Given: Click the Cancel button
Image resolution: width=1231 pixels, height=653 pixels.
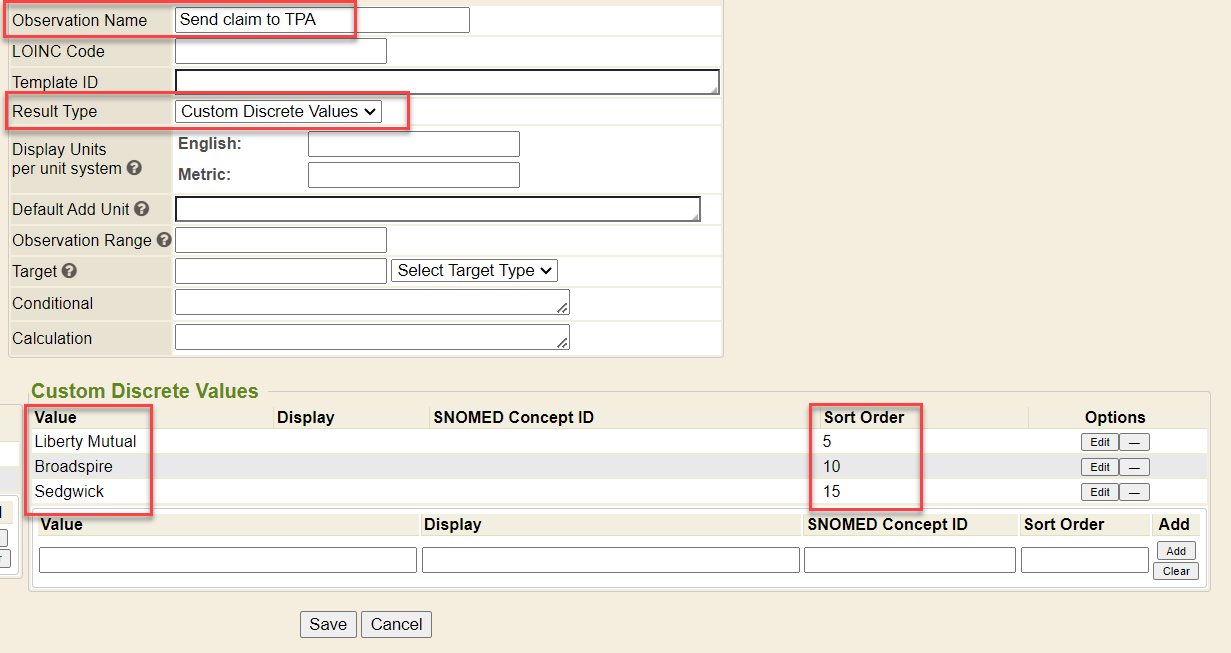Looking at the screenshot, I should click(396, 624).
